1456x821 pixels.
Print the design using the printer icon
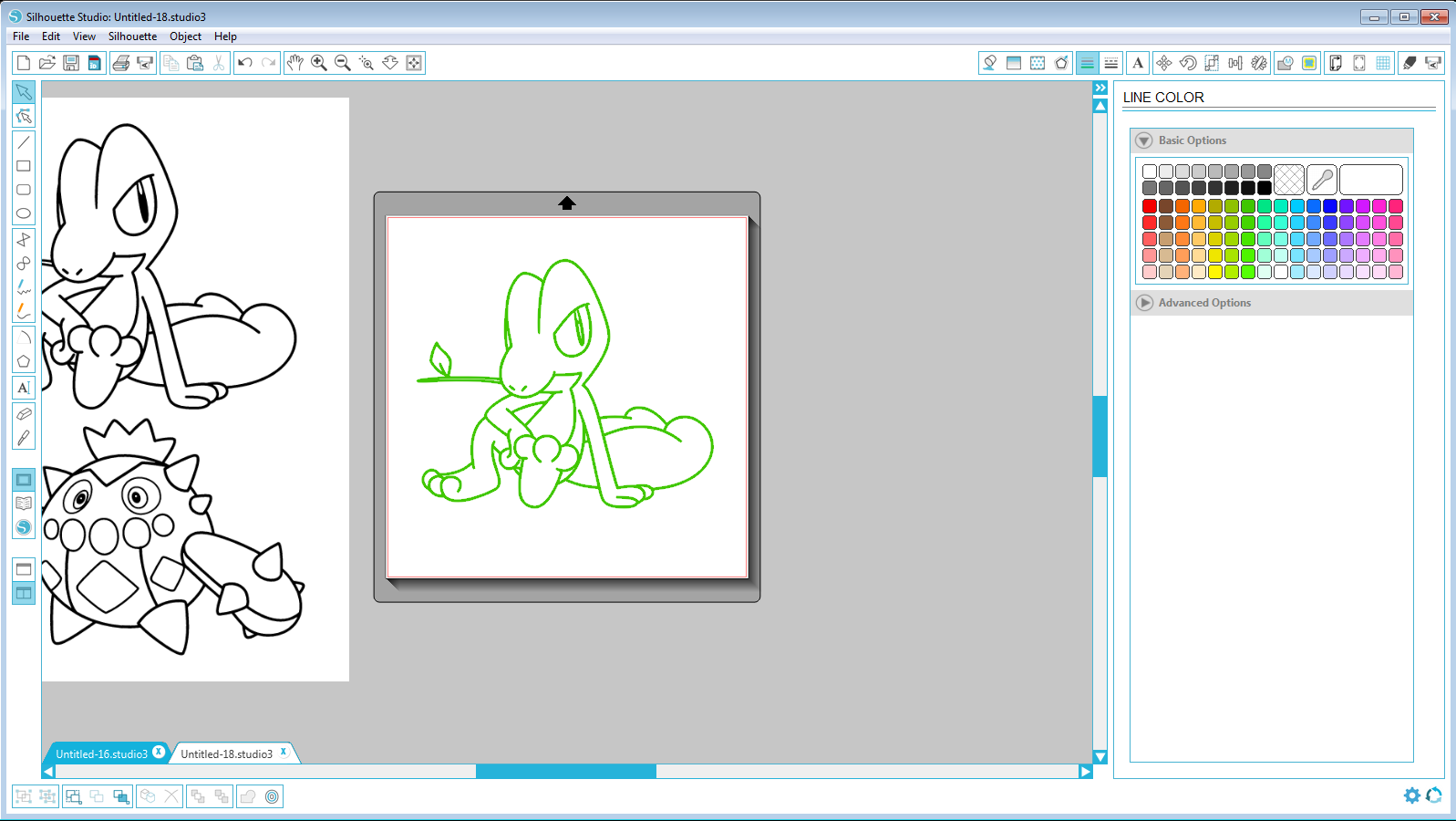(x=121, y=63)
